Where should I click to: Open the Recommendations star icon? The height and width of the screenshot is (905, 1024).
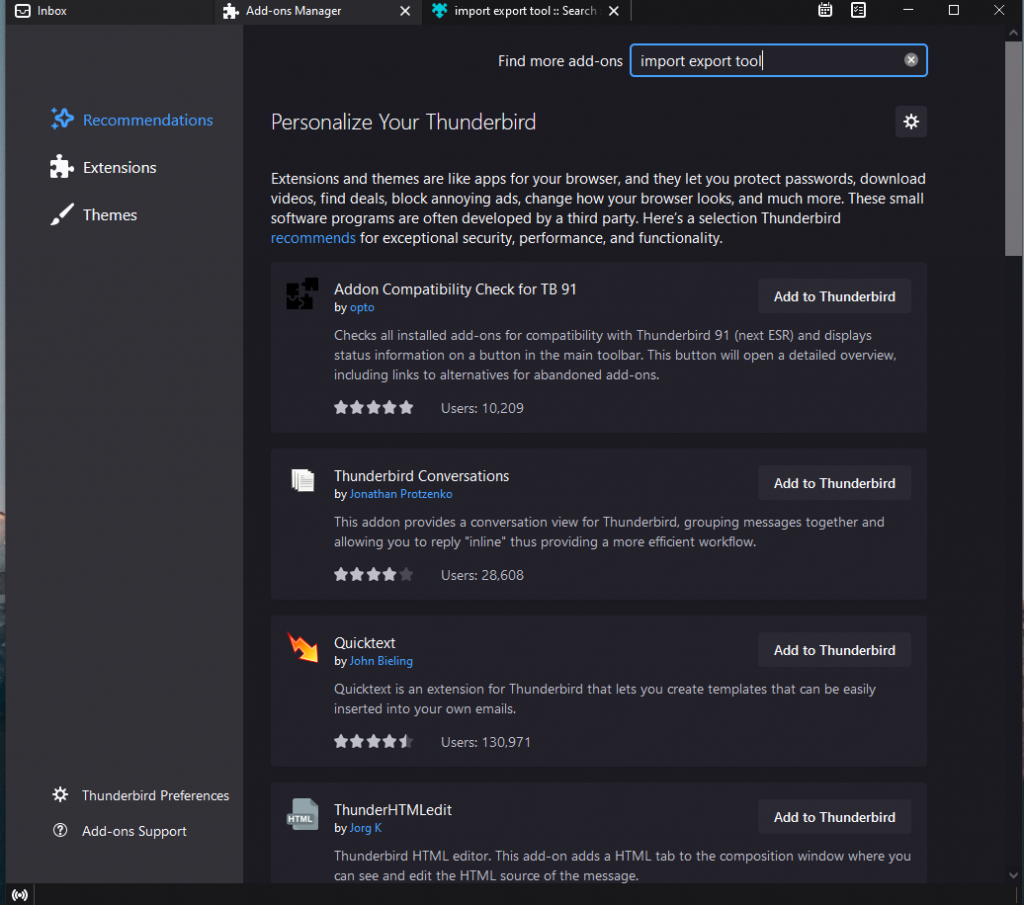(x=62, y=119)
